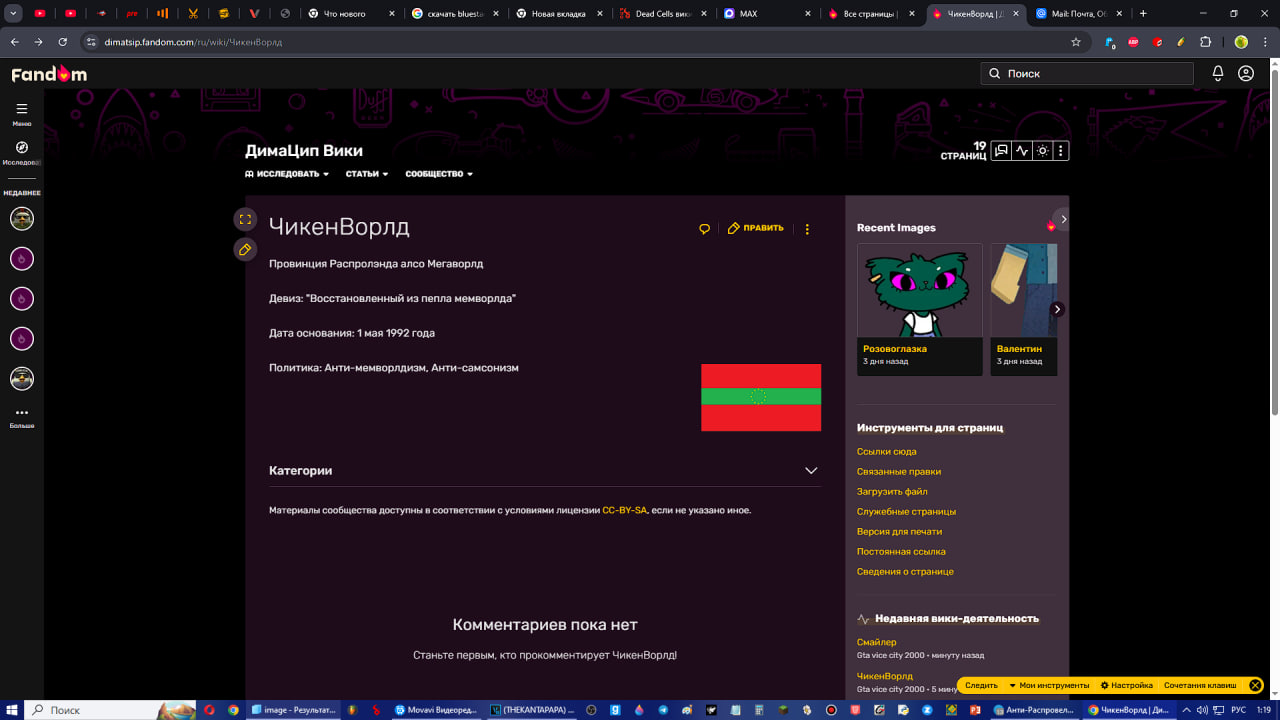Viewport: 1280px width, 720px height.
Task: Expand the Категории section chevron
Action: point(811,471)
